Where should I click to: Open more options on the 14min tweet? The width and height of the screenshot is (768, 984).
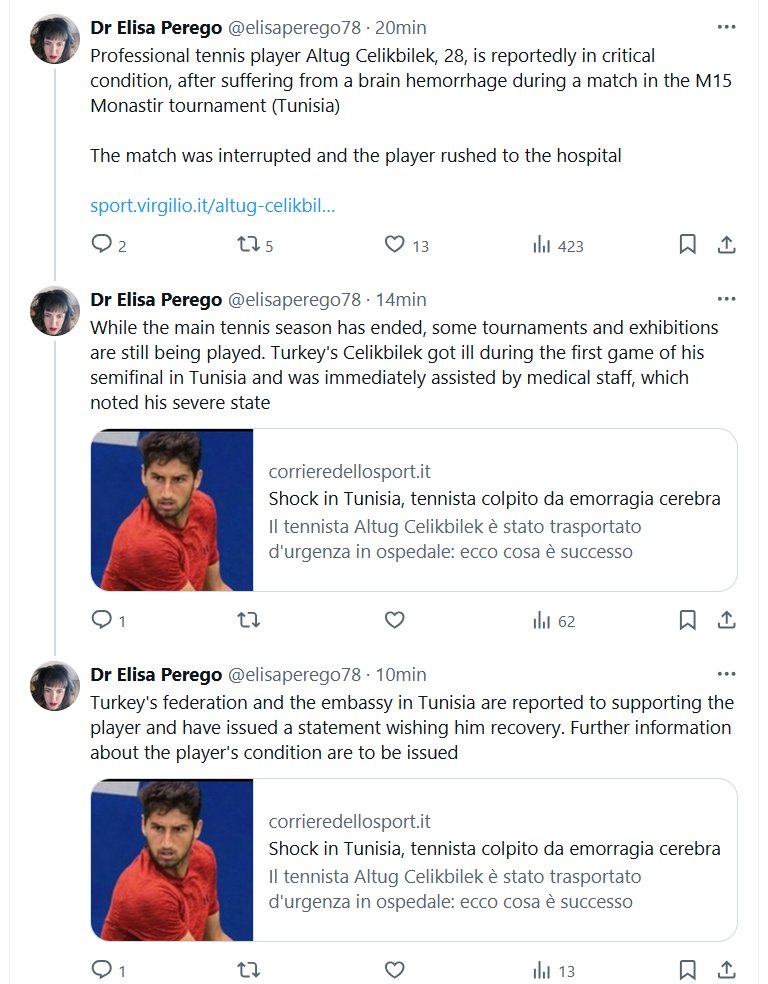point(726,299)
